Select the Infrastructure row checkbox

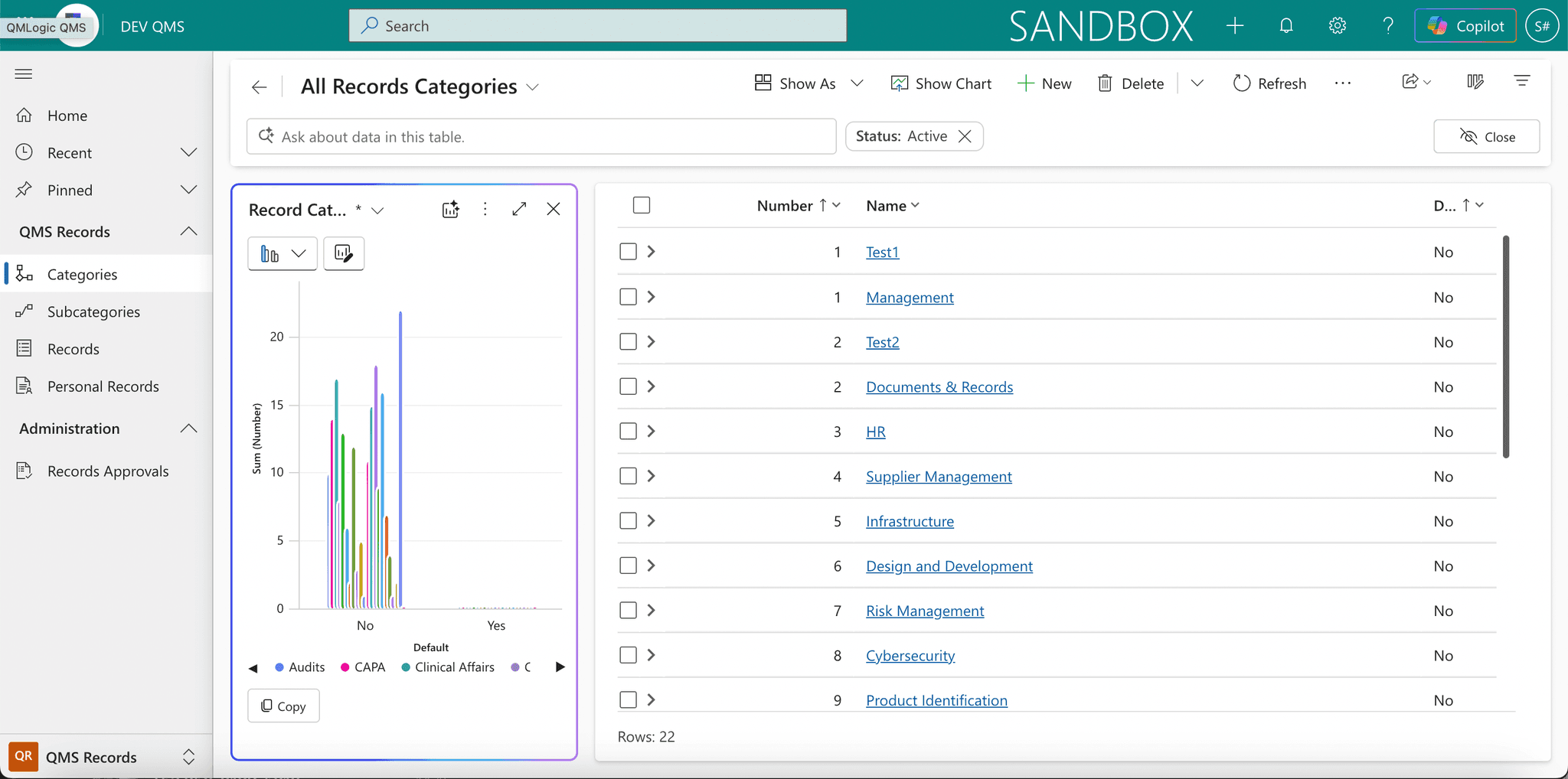click(628, 520)
